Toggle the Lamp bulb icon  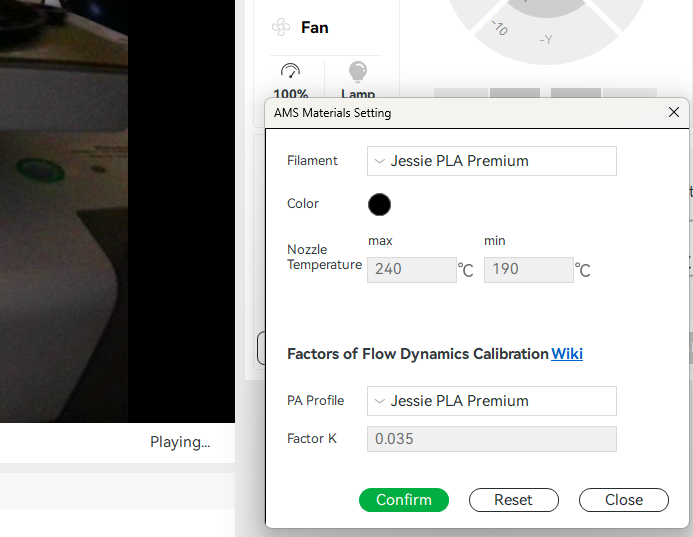coord(358,72)
